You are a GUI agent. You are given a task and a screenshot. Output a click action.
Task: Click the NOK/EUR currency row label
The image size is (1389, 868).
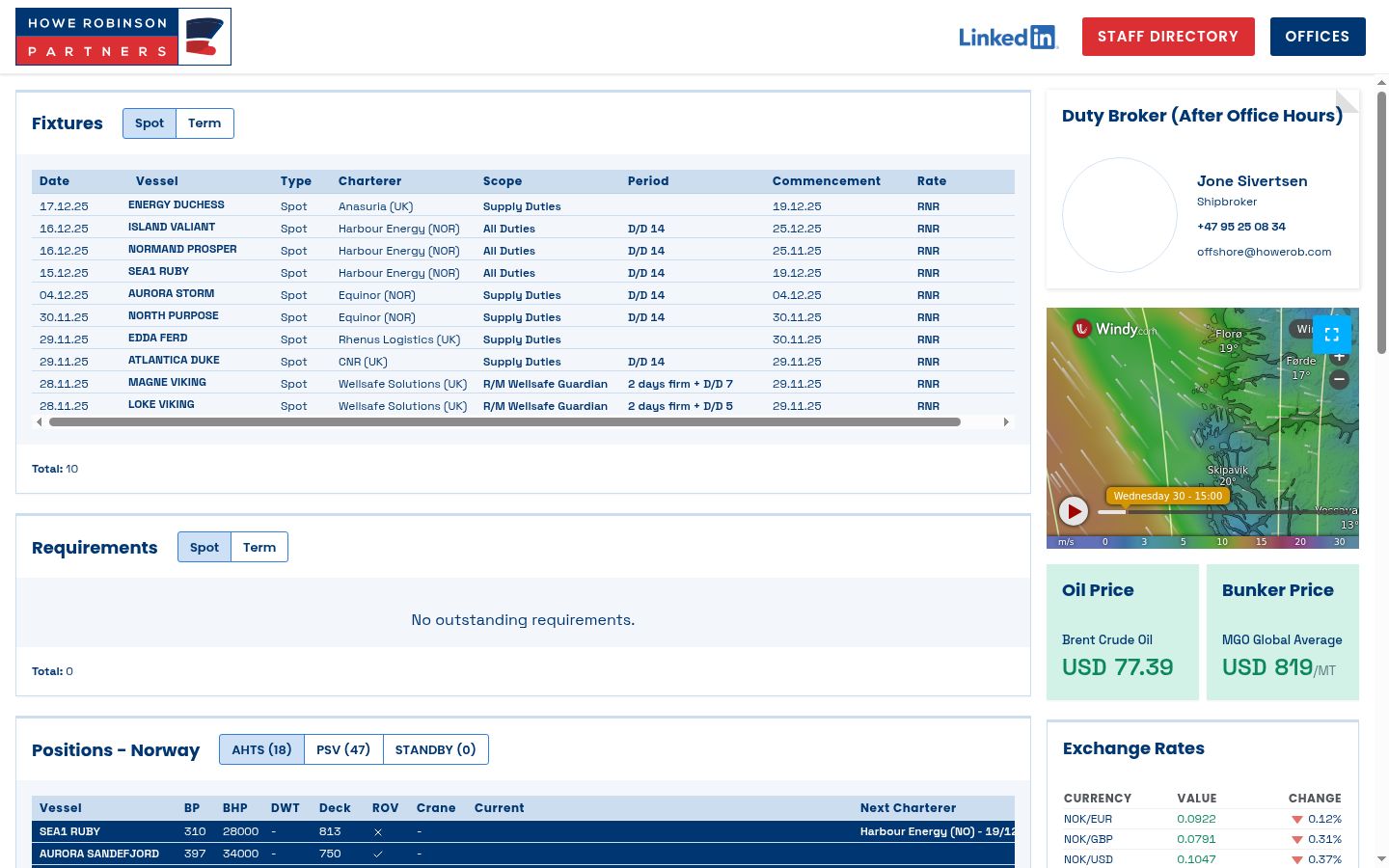tap(1088, 820)
